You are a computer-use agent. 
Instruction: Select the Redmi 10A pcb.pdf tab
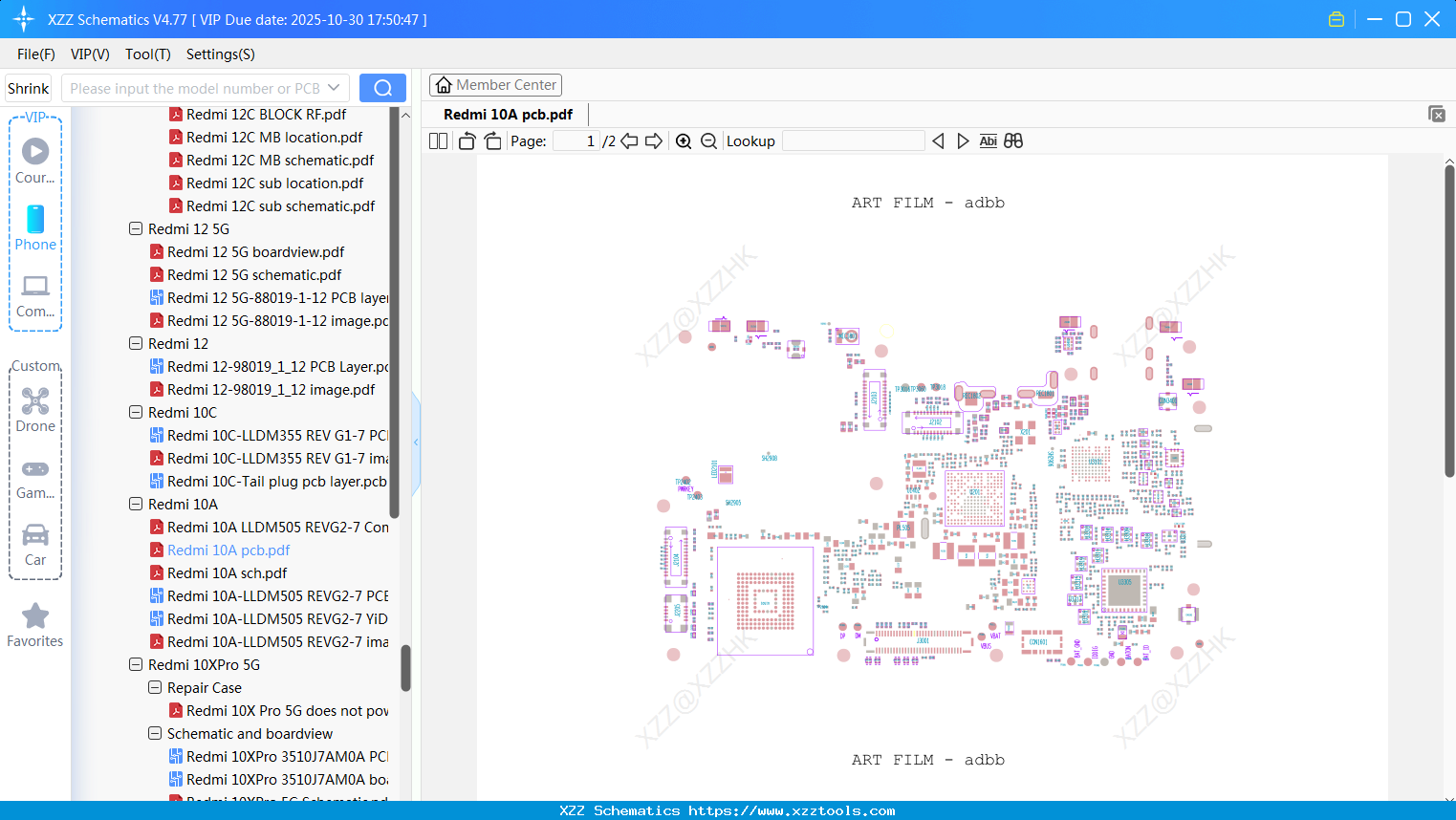509,115
